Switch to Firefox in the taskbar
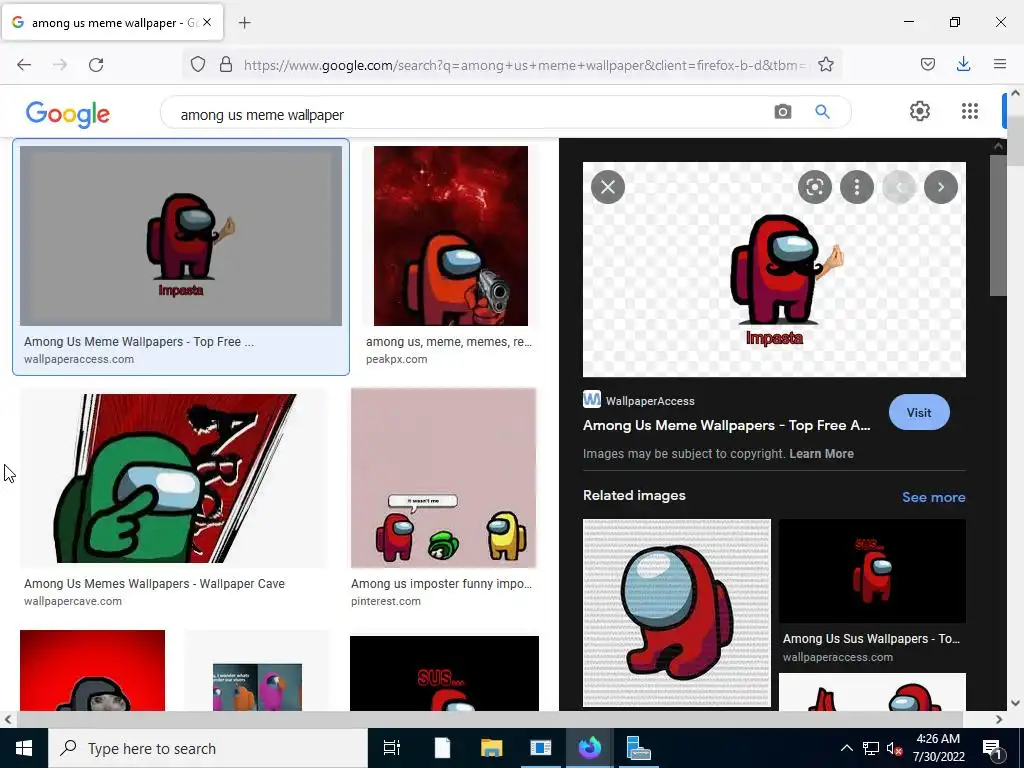1024x768 pixels. pyautogui.click(x=590, y=748)
